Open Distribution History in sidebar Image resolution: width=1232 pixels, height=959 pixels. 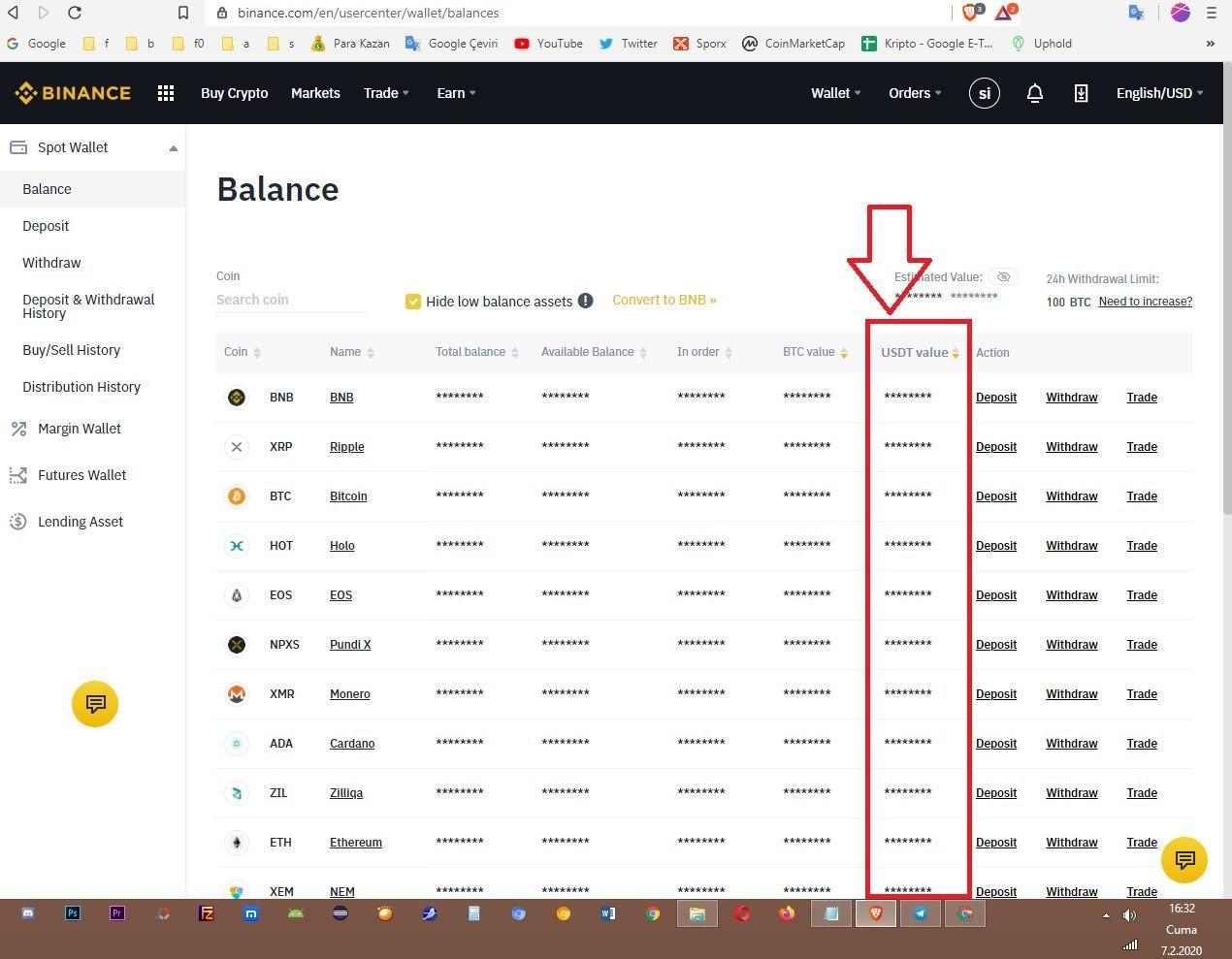(x=81, y=387)
